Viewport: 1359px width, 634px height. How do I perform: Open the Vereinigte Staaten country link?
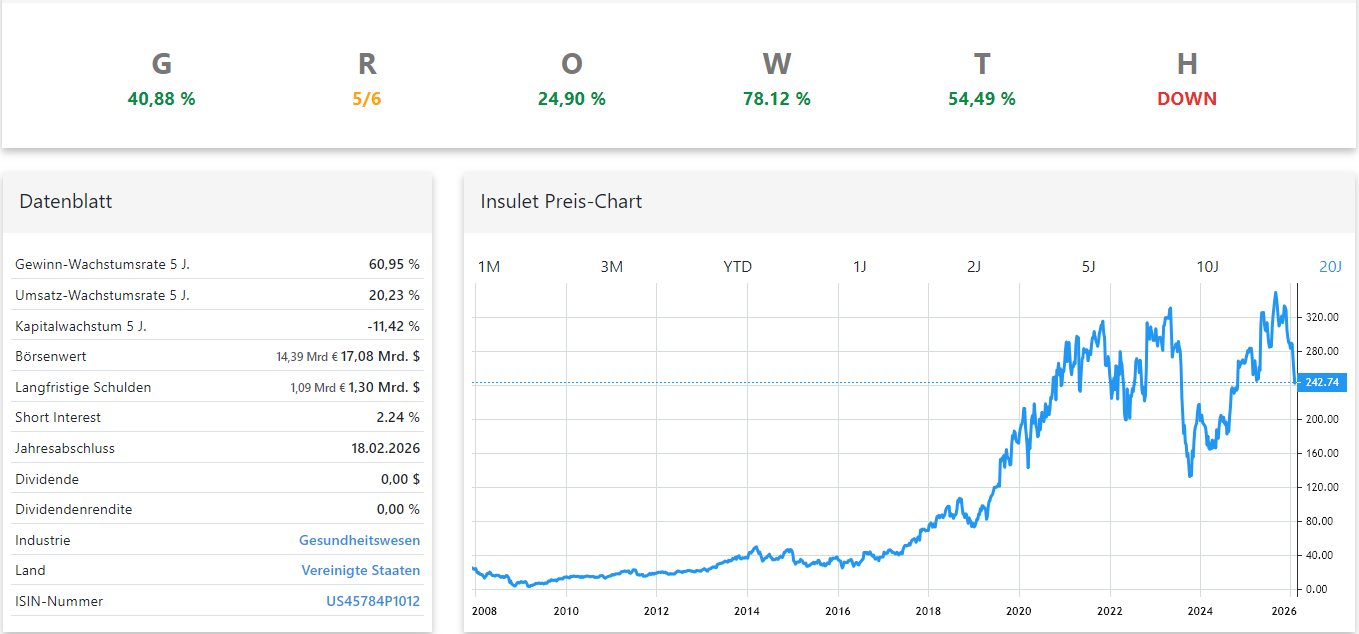pos(360,570)
